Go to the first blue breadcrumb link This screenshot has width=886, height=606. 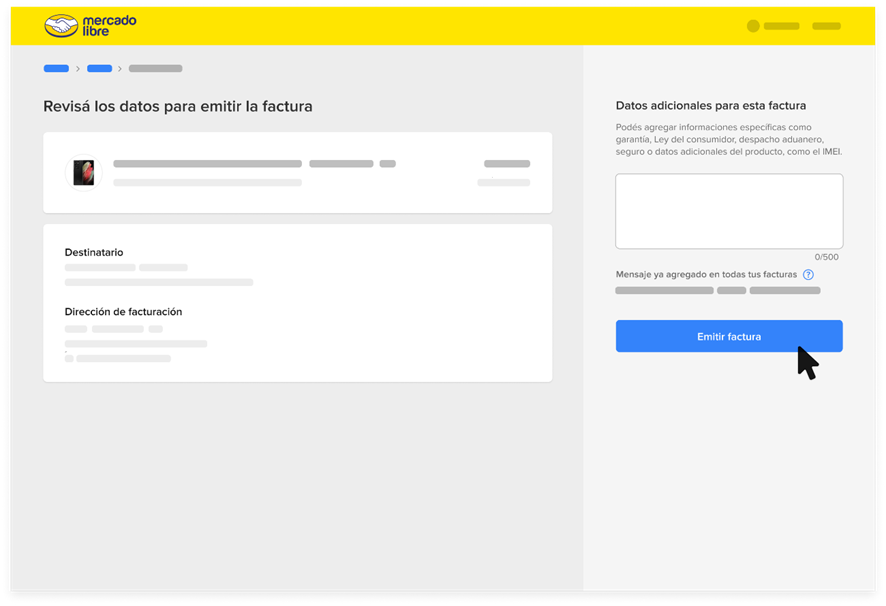(x=56, y=69)
